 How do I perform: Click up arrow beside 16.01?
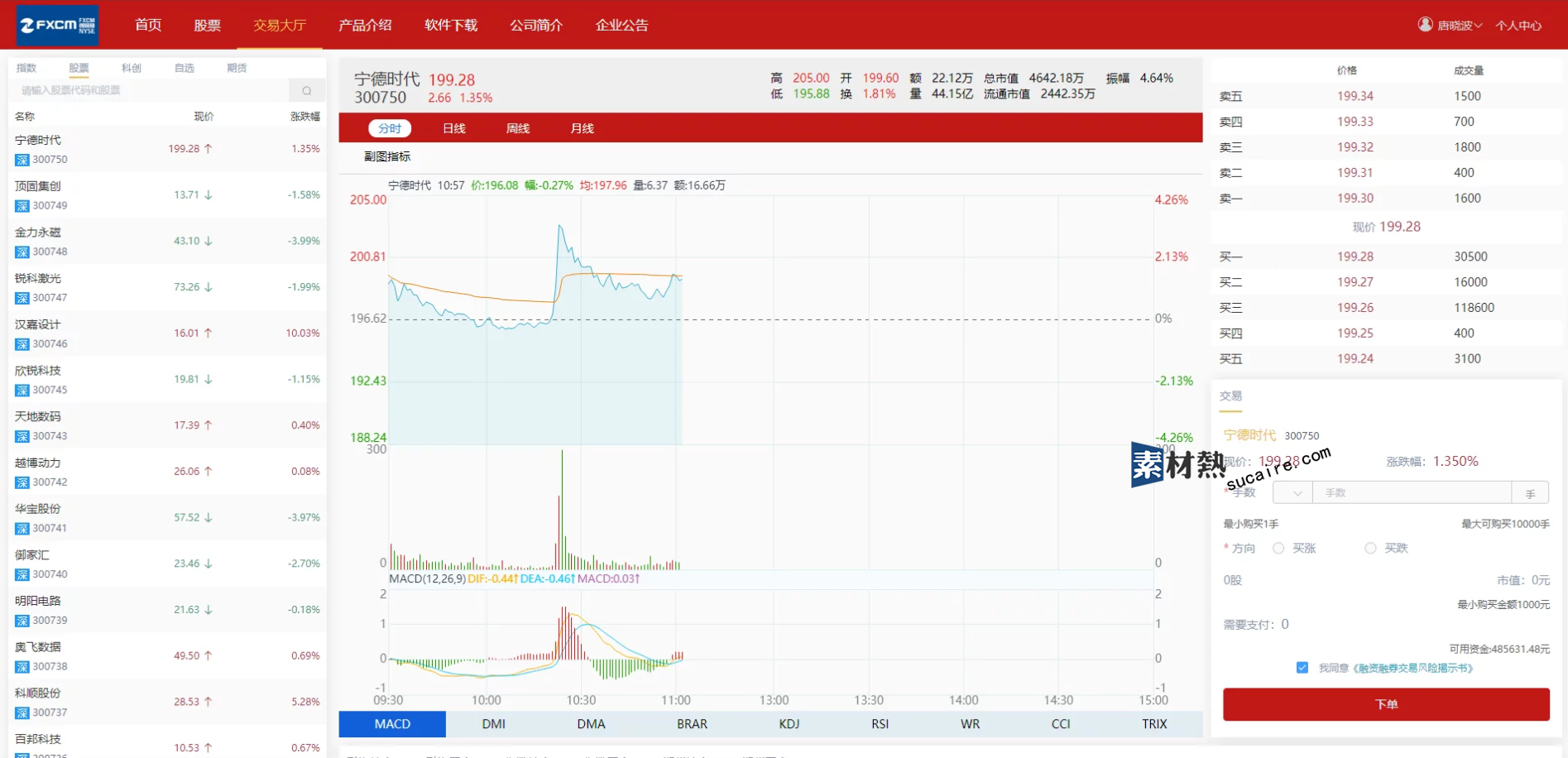pyautogui.click(x=209, y=333)
